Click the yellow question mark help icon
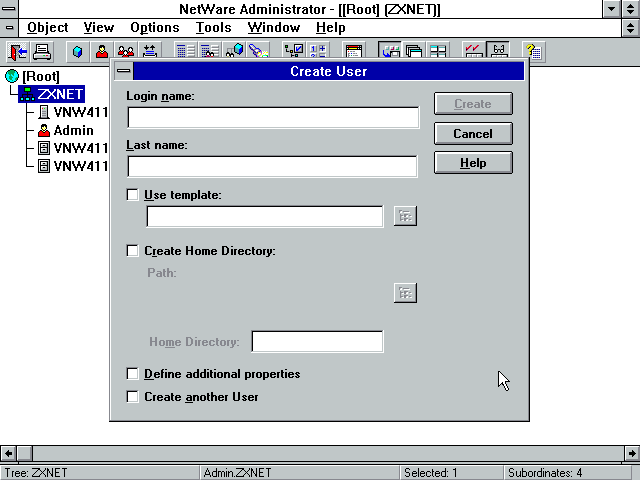640x480 pixels. click(534, 52)
